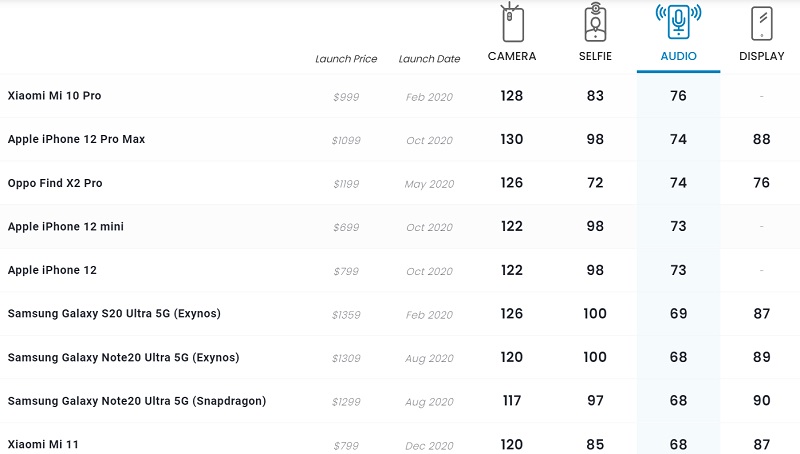Click the Camera phone icon
The width and height of the screenshot is (800, 454).
[x=511, y=23]
